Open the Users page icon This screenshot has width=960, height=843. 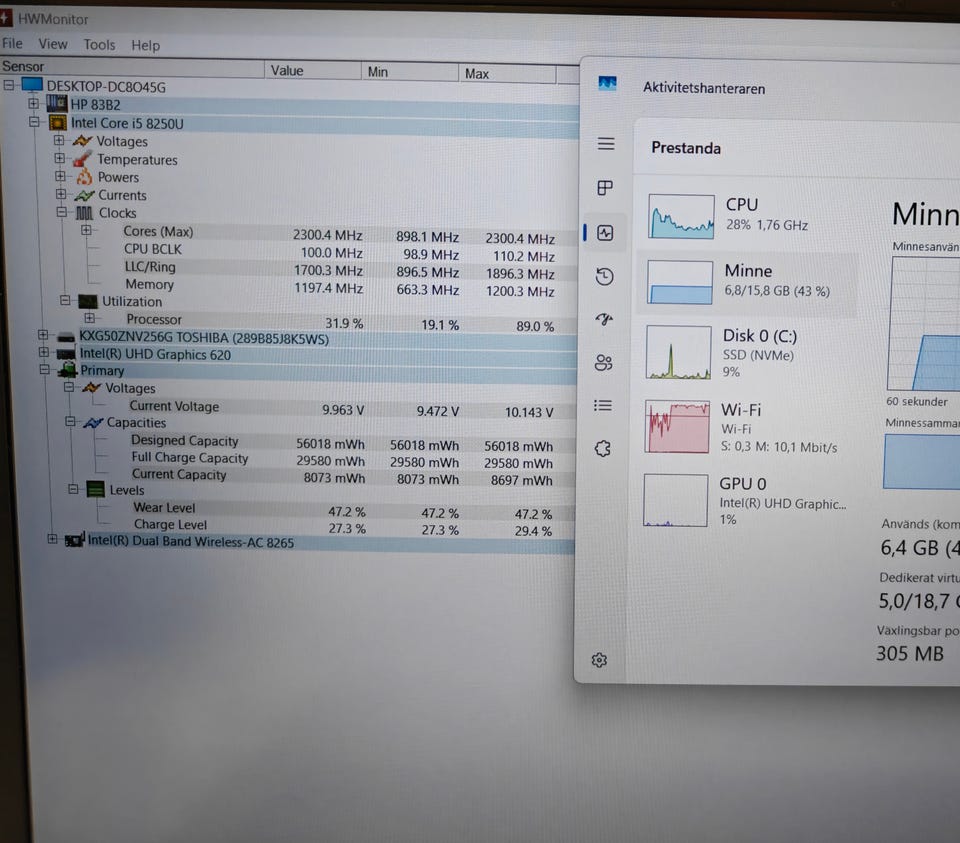603,362
